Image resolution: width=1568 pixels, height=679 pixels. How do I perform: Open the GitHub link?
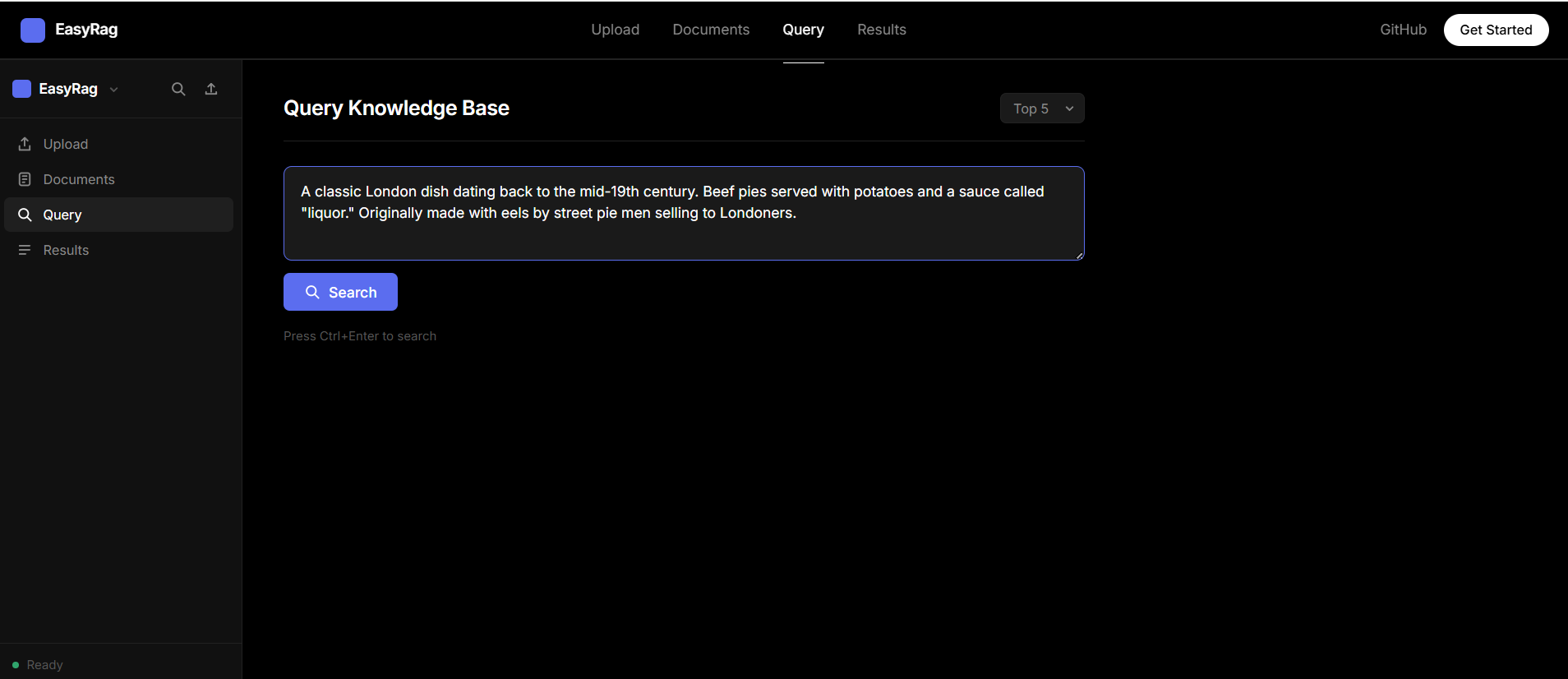pyautogui.click(x=1403, y=30)
